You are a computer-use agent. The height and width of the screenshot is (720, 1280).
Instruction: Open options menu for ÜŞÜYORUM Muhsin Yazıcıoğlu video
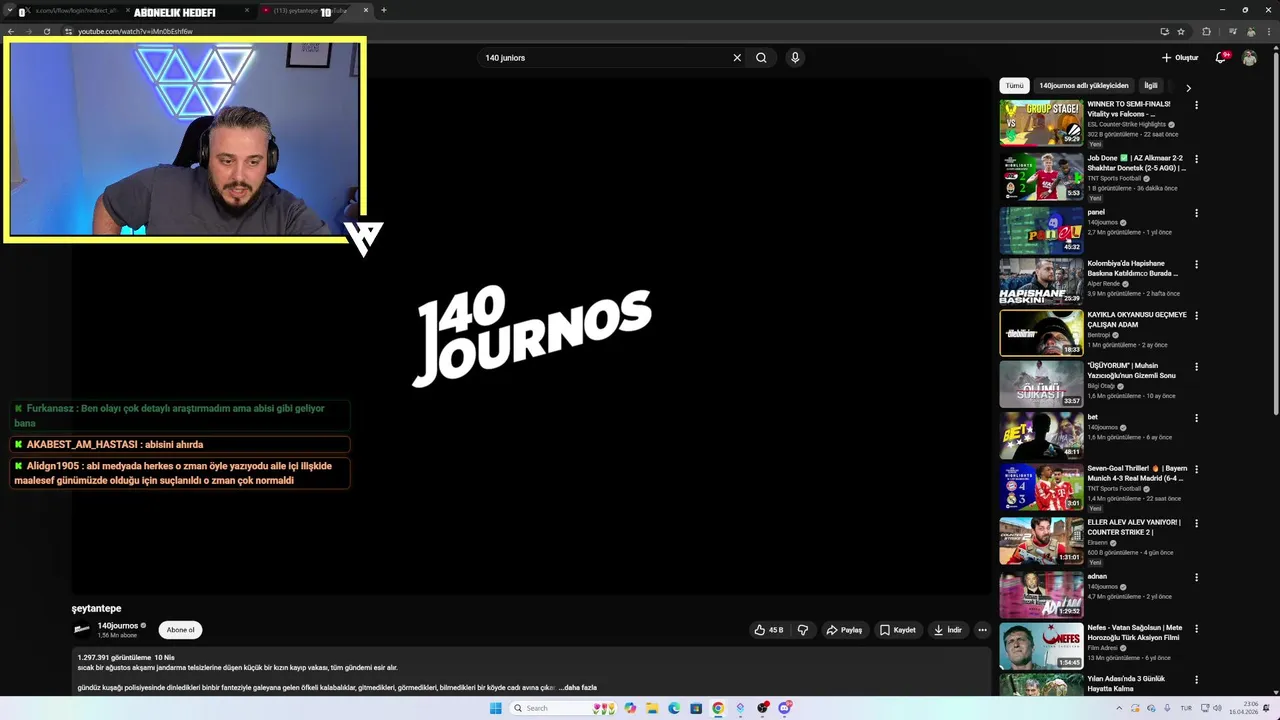coord(1196,367)
